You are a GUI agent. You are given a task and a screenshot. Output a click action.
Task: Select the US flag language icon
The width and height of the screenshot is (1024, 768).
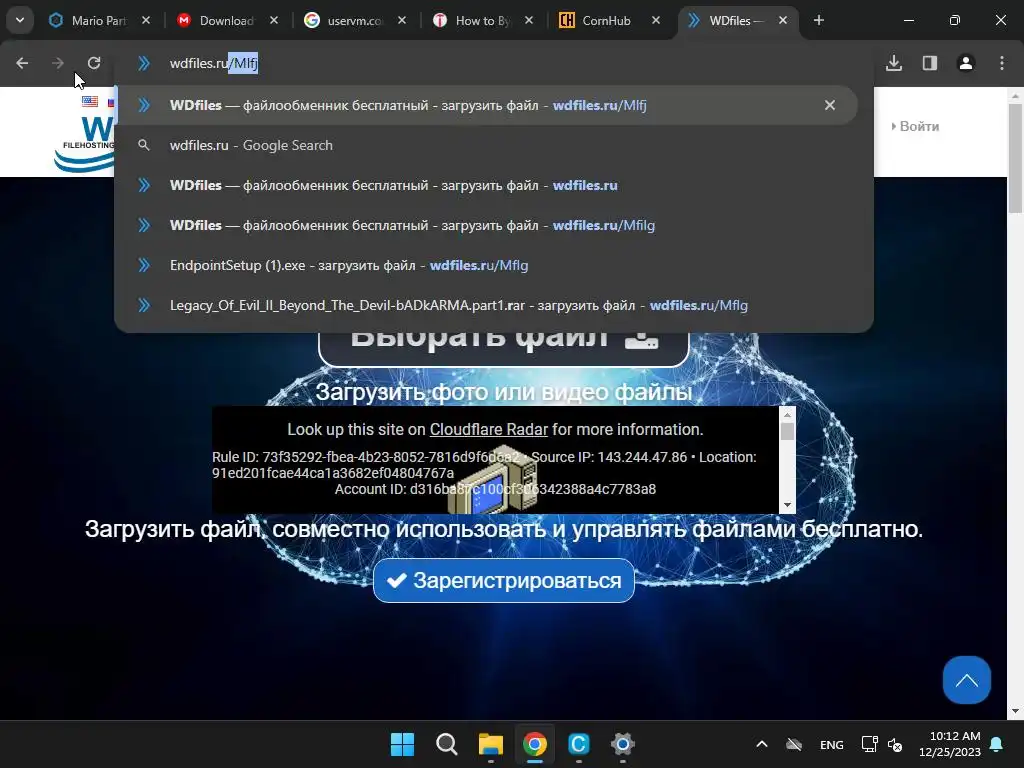[x=90, y=101]
